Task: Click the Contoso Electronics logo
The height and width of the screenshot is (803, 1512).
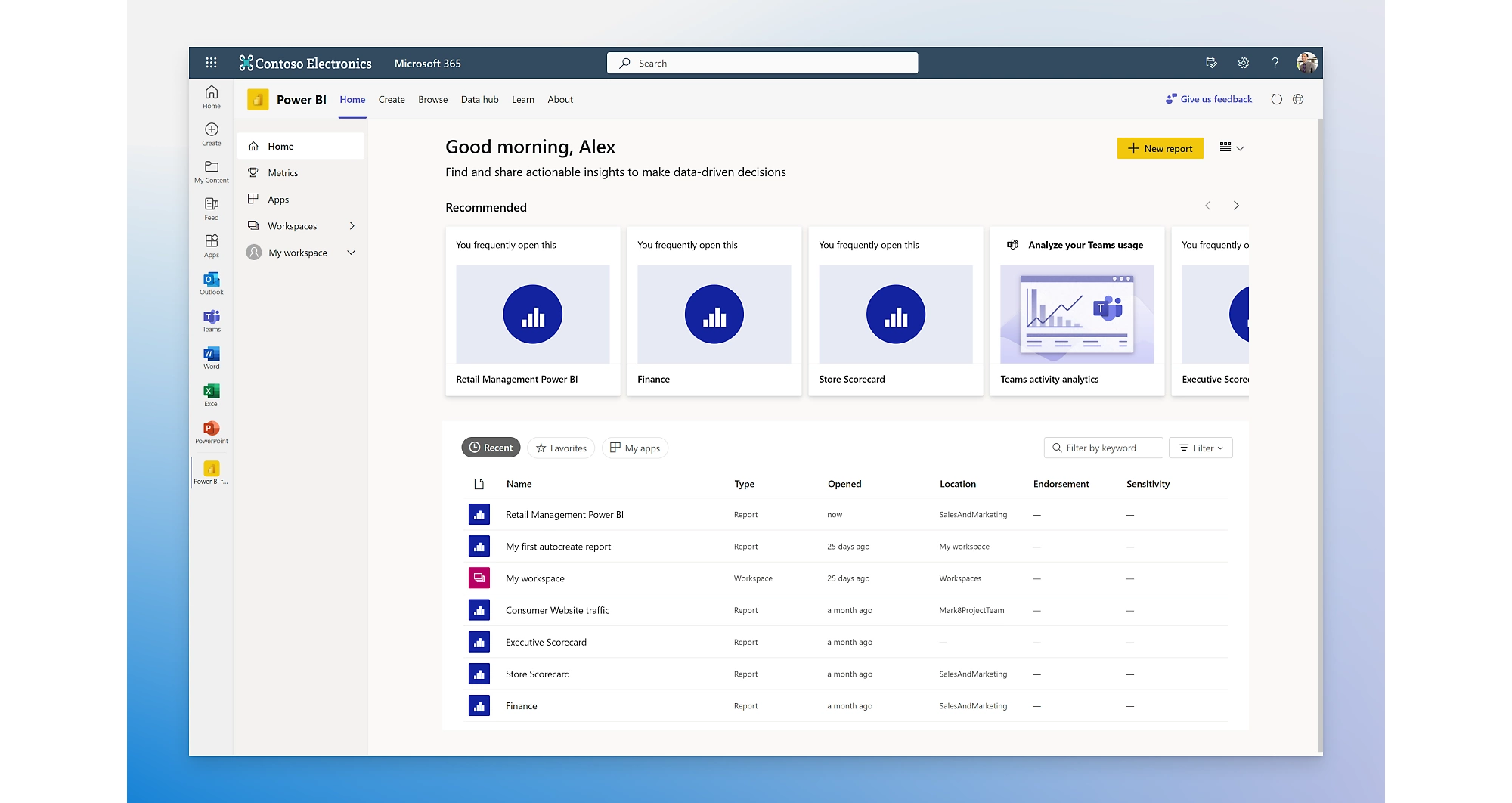Action: pyautogui.click(x=305, y=64)
